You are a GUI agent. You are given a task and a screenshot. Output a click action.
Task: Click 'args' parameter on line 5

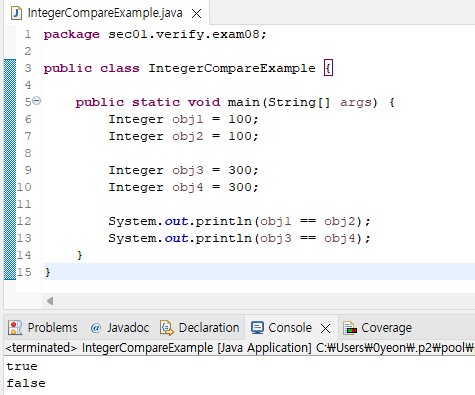pos(356,103)
